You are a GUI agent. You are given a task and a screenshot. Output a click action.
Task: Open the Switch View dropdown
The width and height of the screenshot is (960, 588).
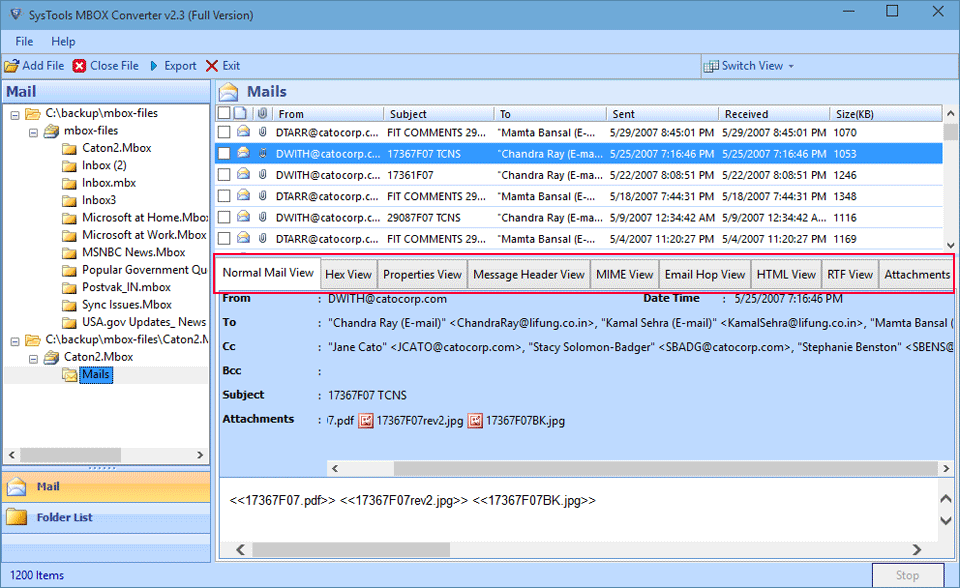point(750,66)
